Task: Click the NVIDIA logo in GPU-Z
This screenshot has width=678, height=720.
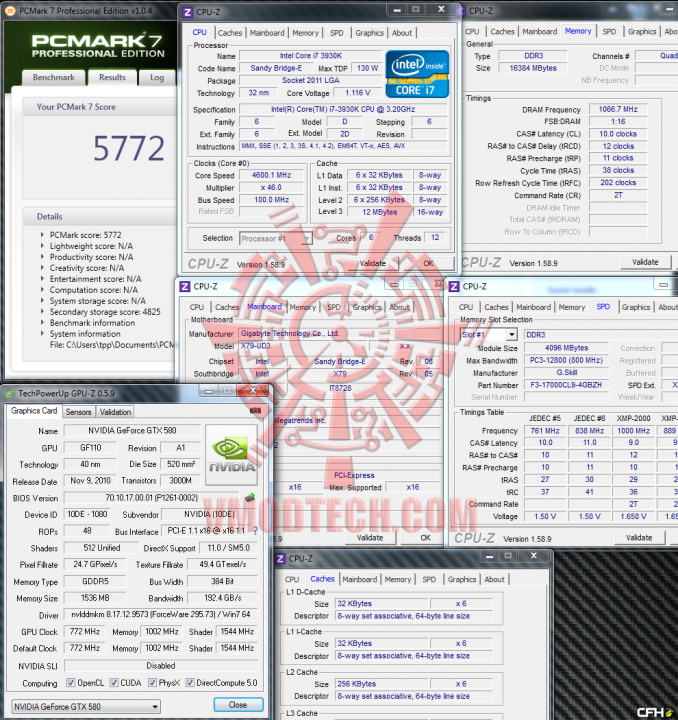Action: pyautogui.click(x=231, y=455)
